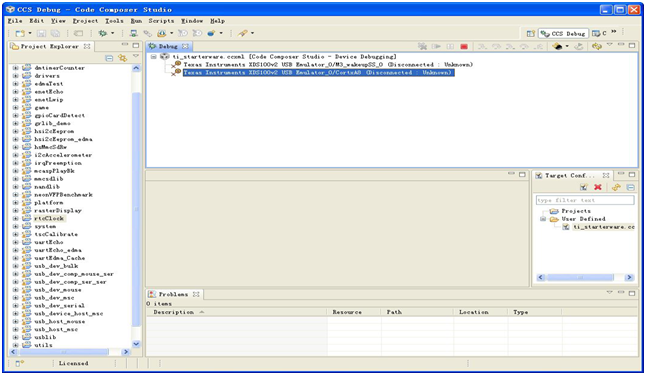Image resolution: width=646 pixels, height=375 pixels.
Task: Click Target Configurations scroll right arrow
Action: [x=629, y=278]
